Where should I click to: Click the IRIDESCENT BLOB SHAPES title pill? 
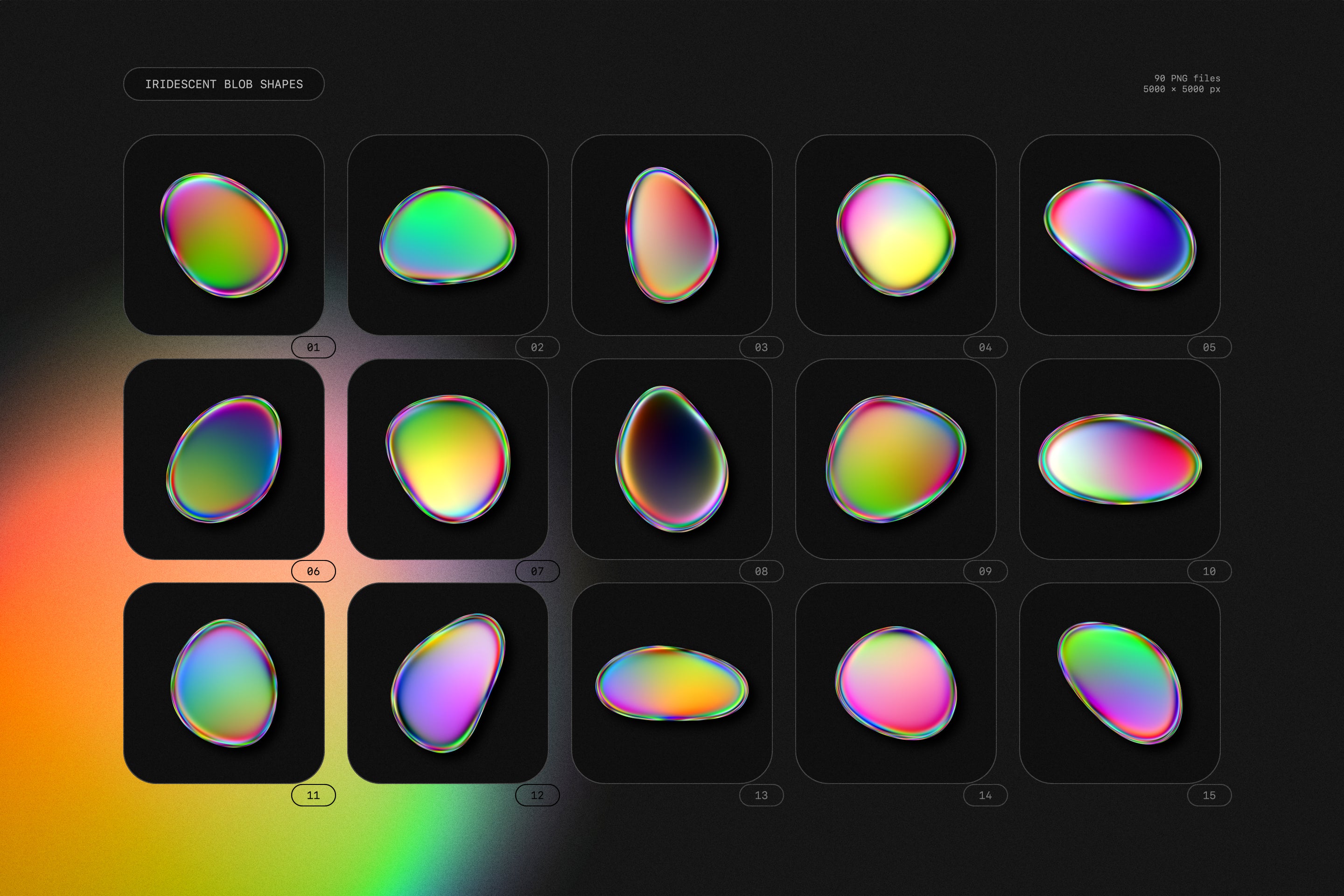pos(224,84)
